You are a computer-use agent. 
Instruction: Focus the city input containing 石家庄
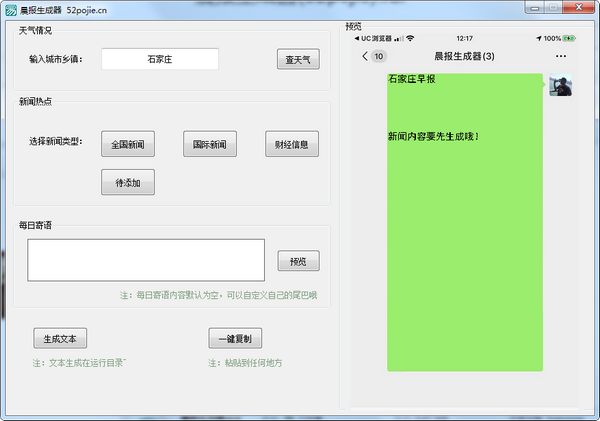pos(160,60)
